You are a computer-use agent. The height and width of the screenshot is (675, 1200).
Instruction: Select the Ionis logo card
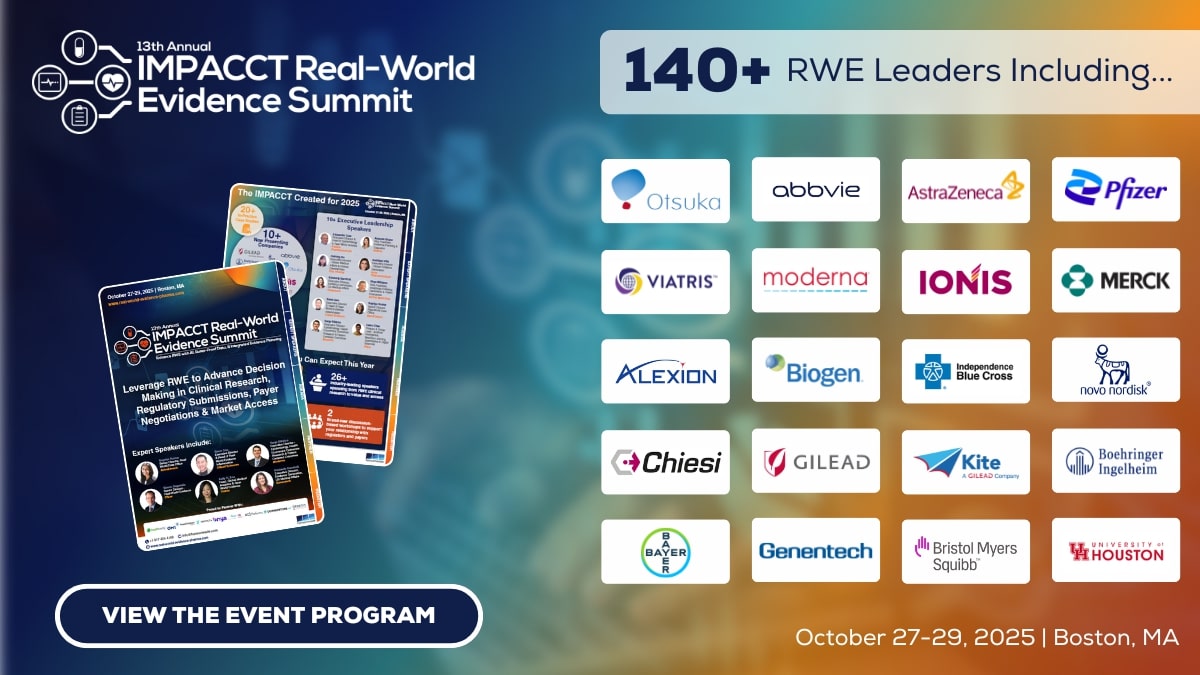(x=965, y=281)
